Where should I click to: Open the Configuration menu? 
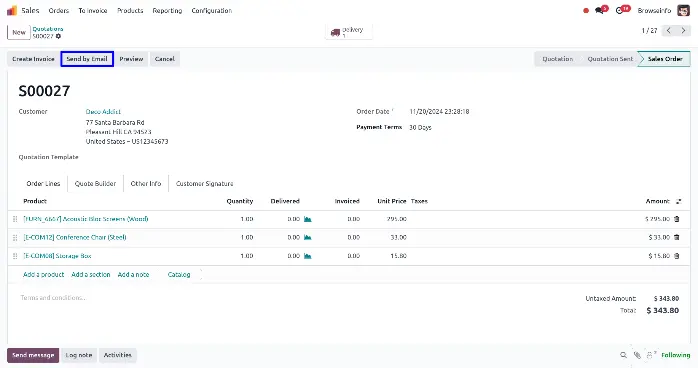[212, 10]
